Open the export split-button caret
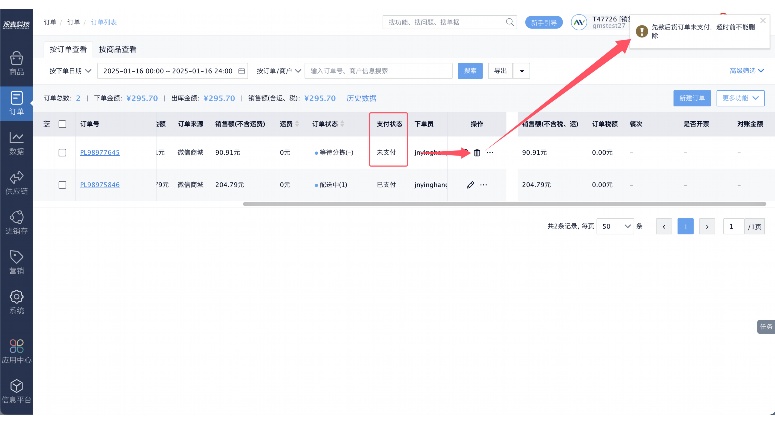 click(x=521, y=71)
